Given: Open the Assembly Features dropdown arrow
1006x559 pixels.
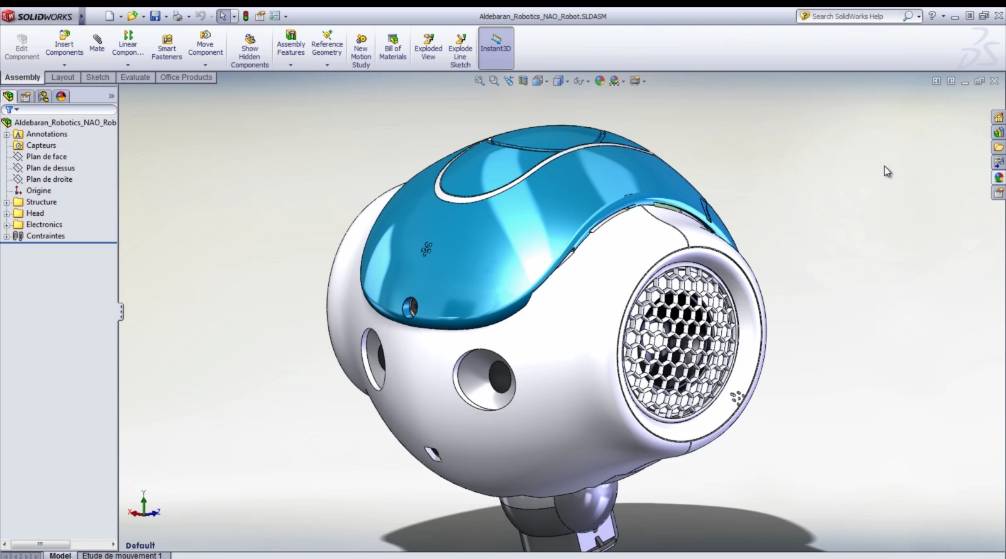Looking at the screenshot, I should [291, 66].
